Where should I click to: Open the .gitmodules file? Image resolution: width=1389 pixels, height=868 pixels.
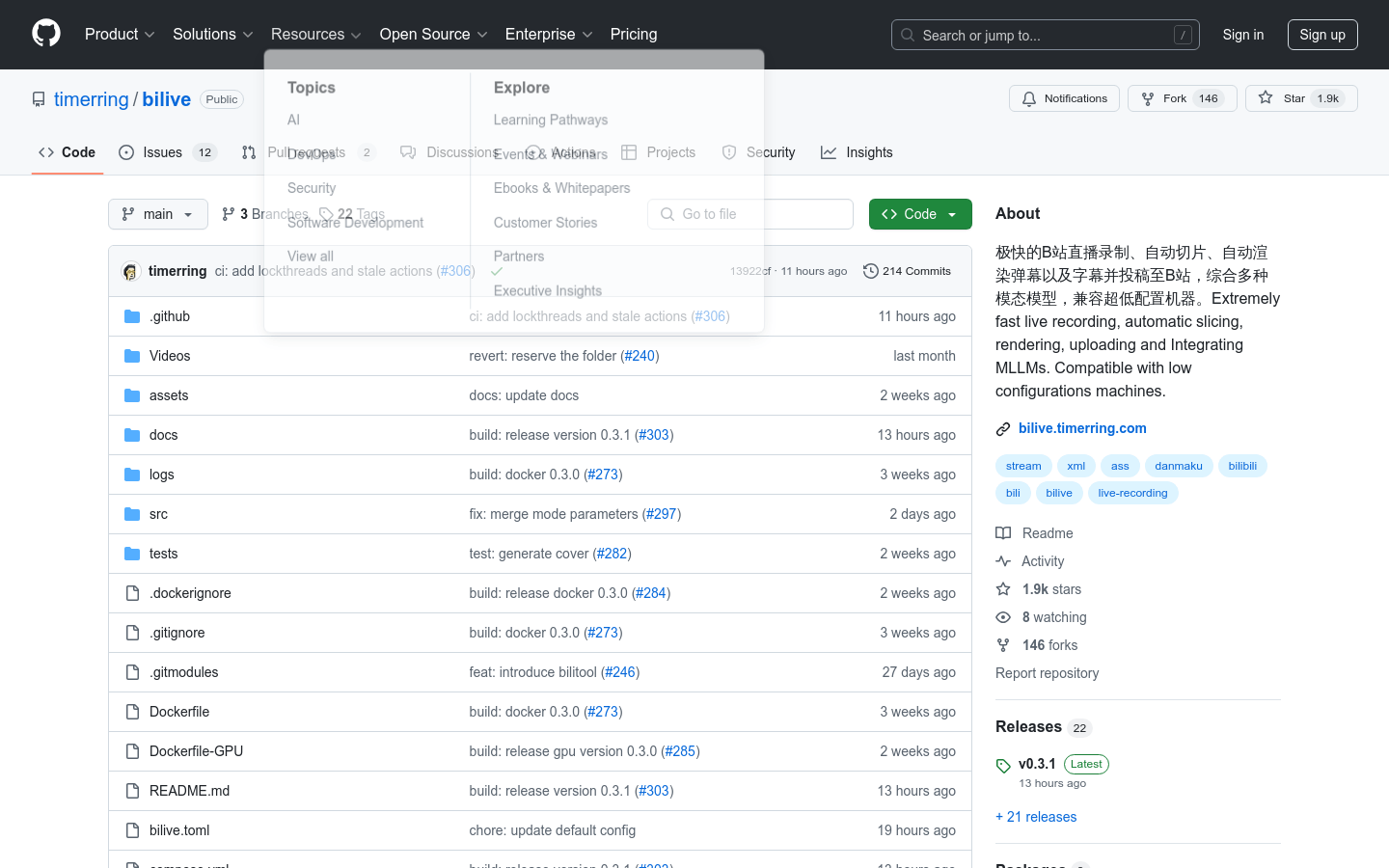tap(184, 672)
